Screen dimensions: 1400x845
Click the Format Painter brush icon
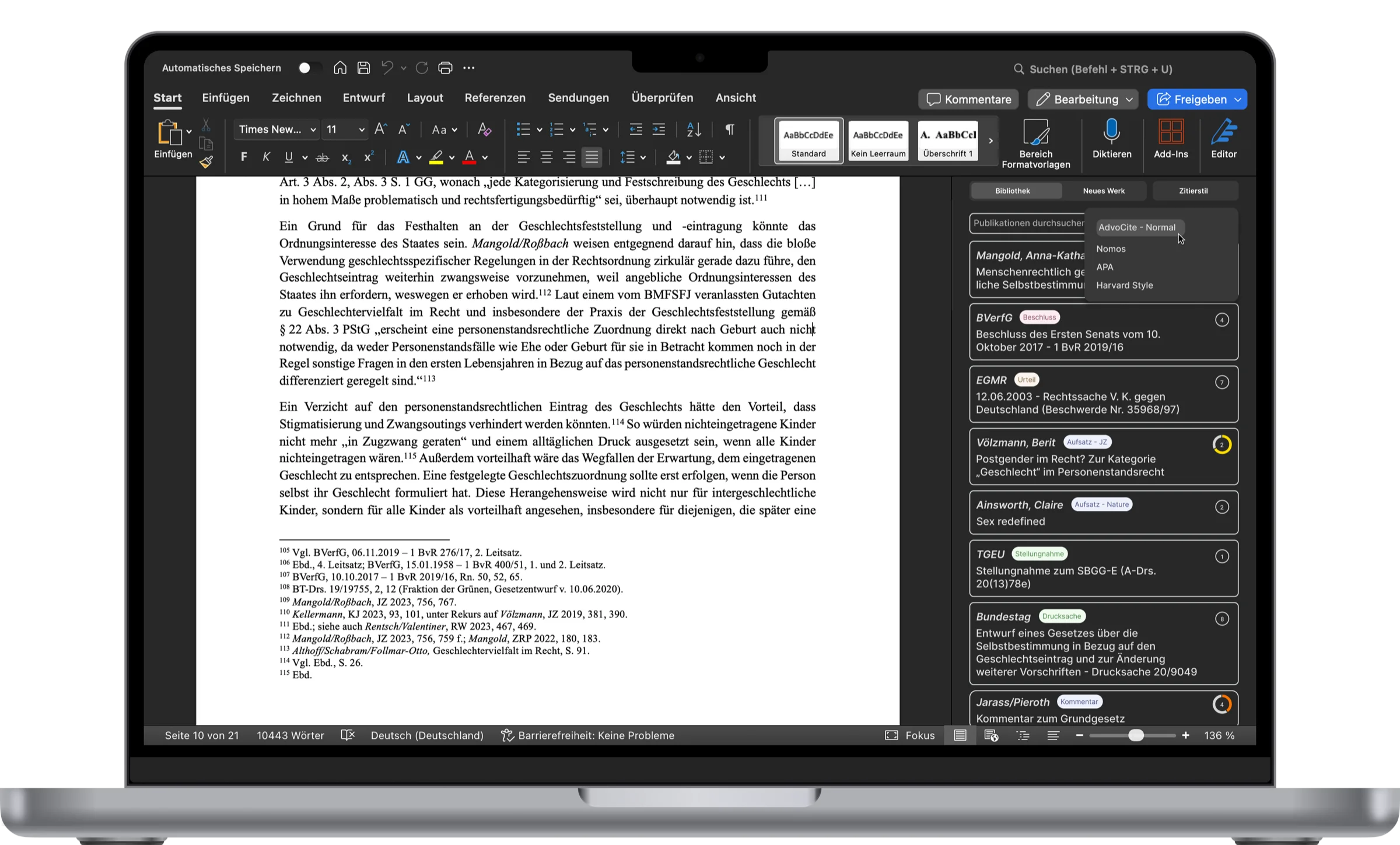(206, 162)
